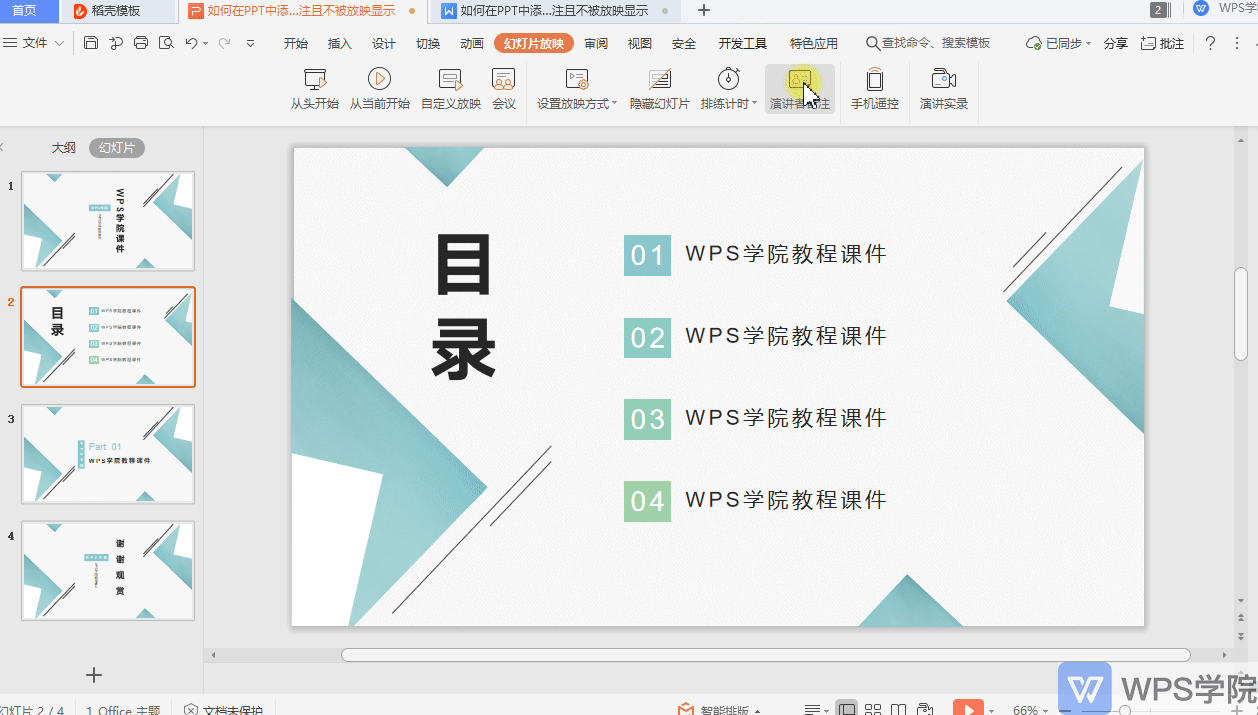Click the Comment (批注) button
The width and height of the screenshot is (1258, 715).
(x=1162, y=43)
